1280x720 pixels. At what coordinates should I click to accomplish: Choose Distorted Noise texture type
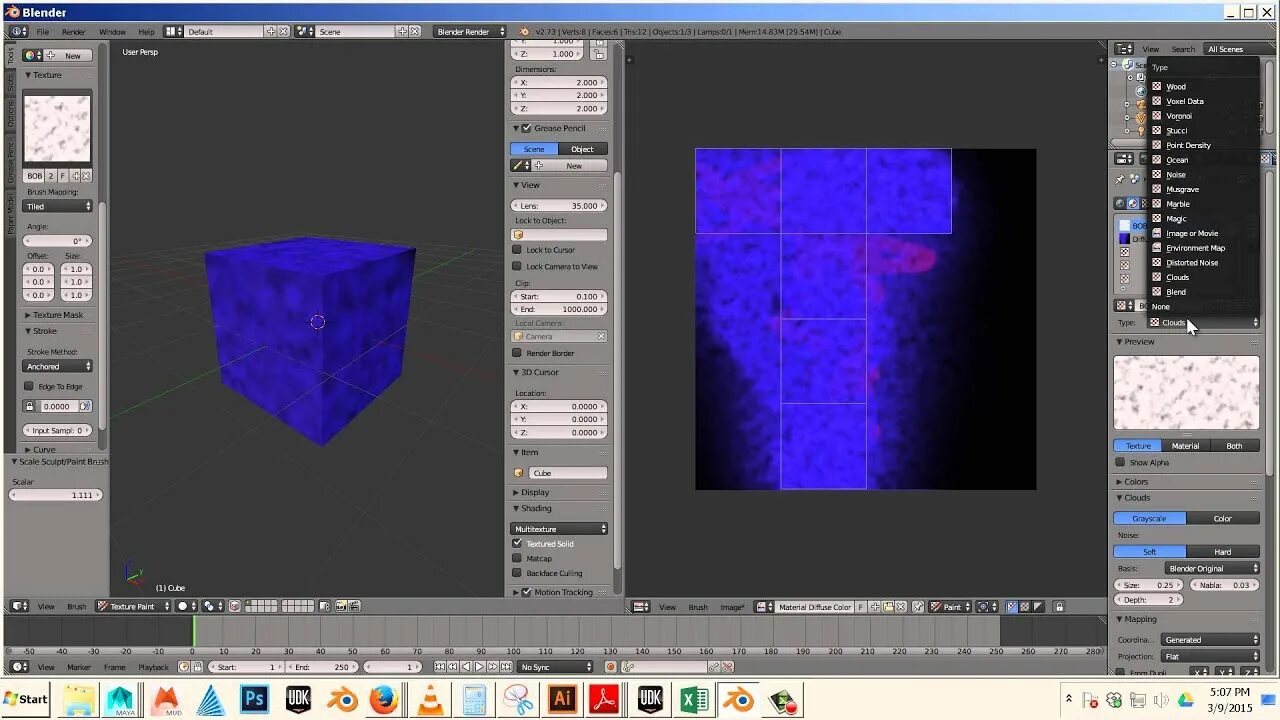click(x=1191, y=262)
